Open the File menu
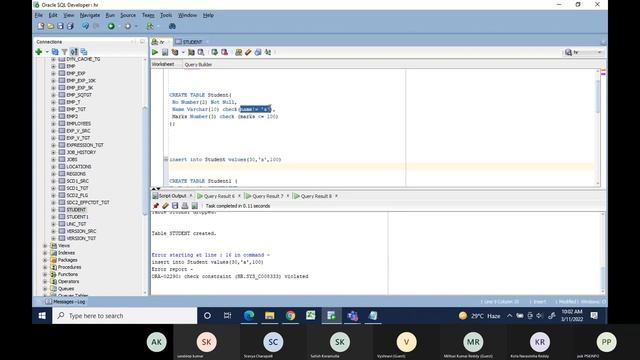640x360 pixels. click(x=39, y=15)
